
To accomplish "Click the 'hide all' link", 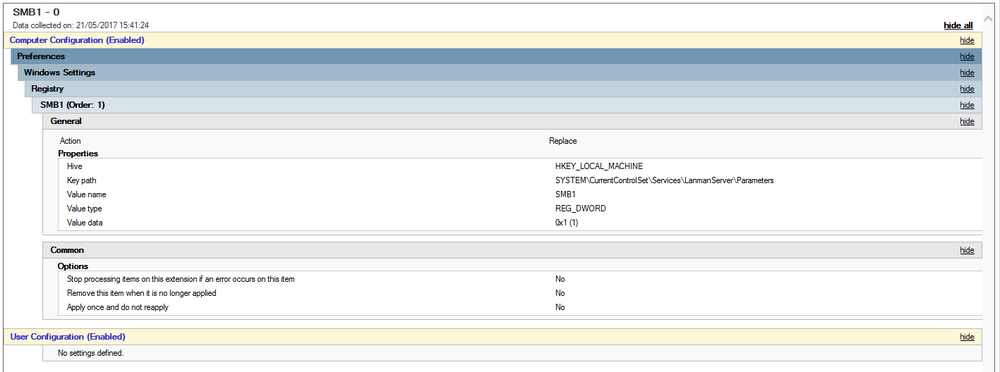I will coord(958,26).
